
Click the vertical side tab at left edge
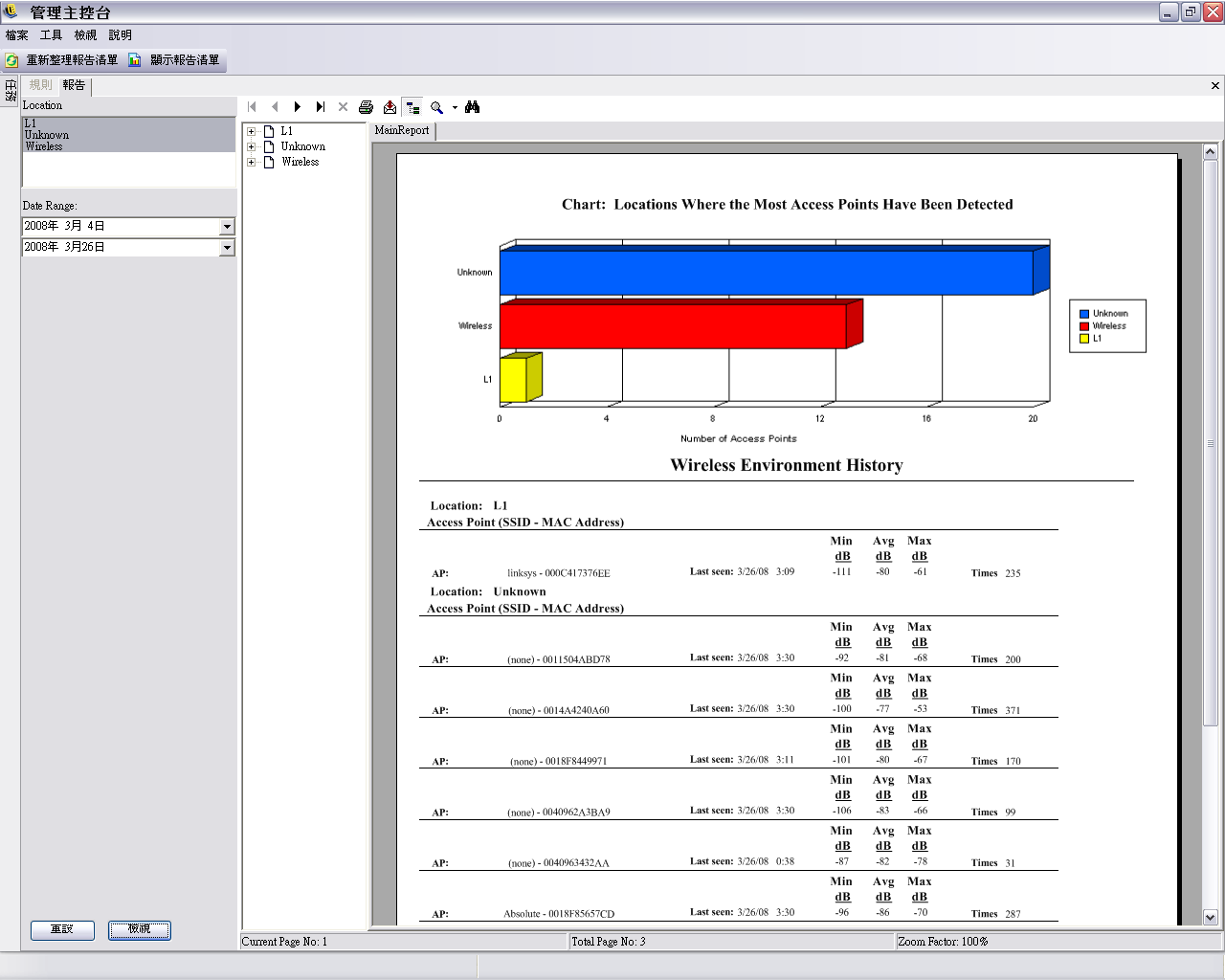click(x=11, y=89)
